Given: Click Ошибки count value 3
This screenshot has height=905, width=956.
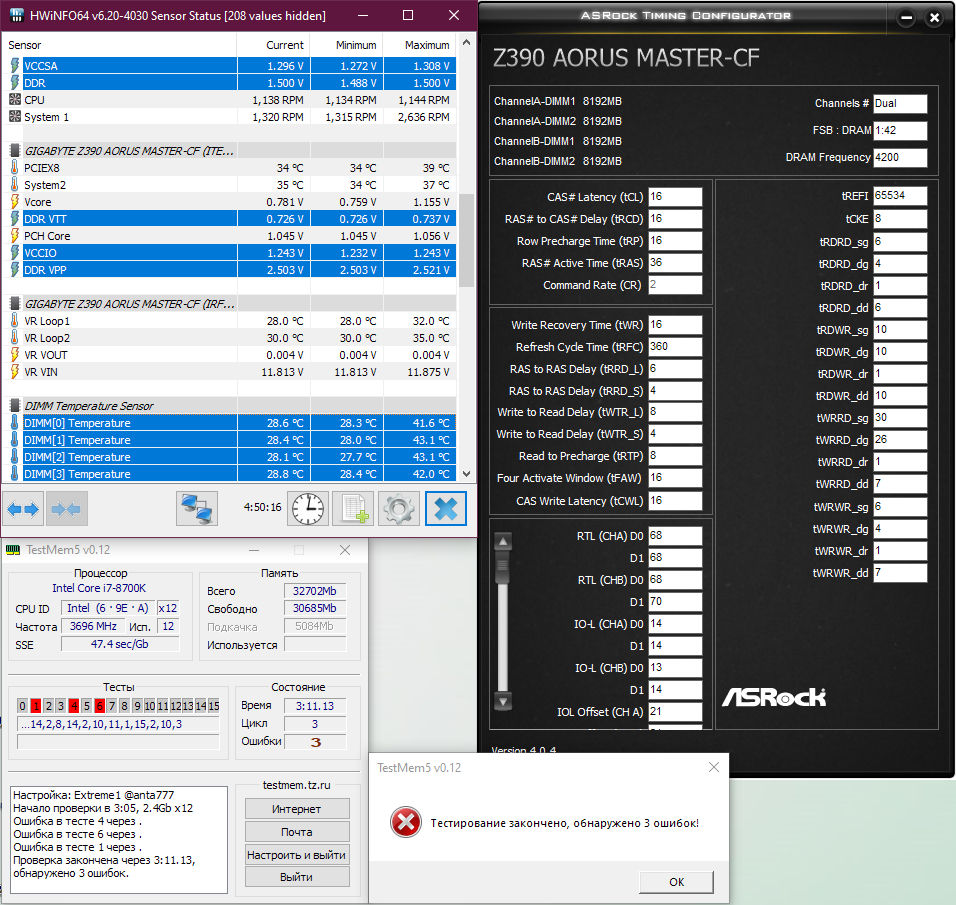Looking at the screenshot, I should [315, 742].
